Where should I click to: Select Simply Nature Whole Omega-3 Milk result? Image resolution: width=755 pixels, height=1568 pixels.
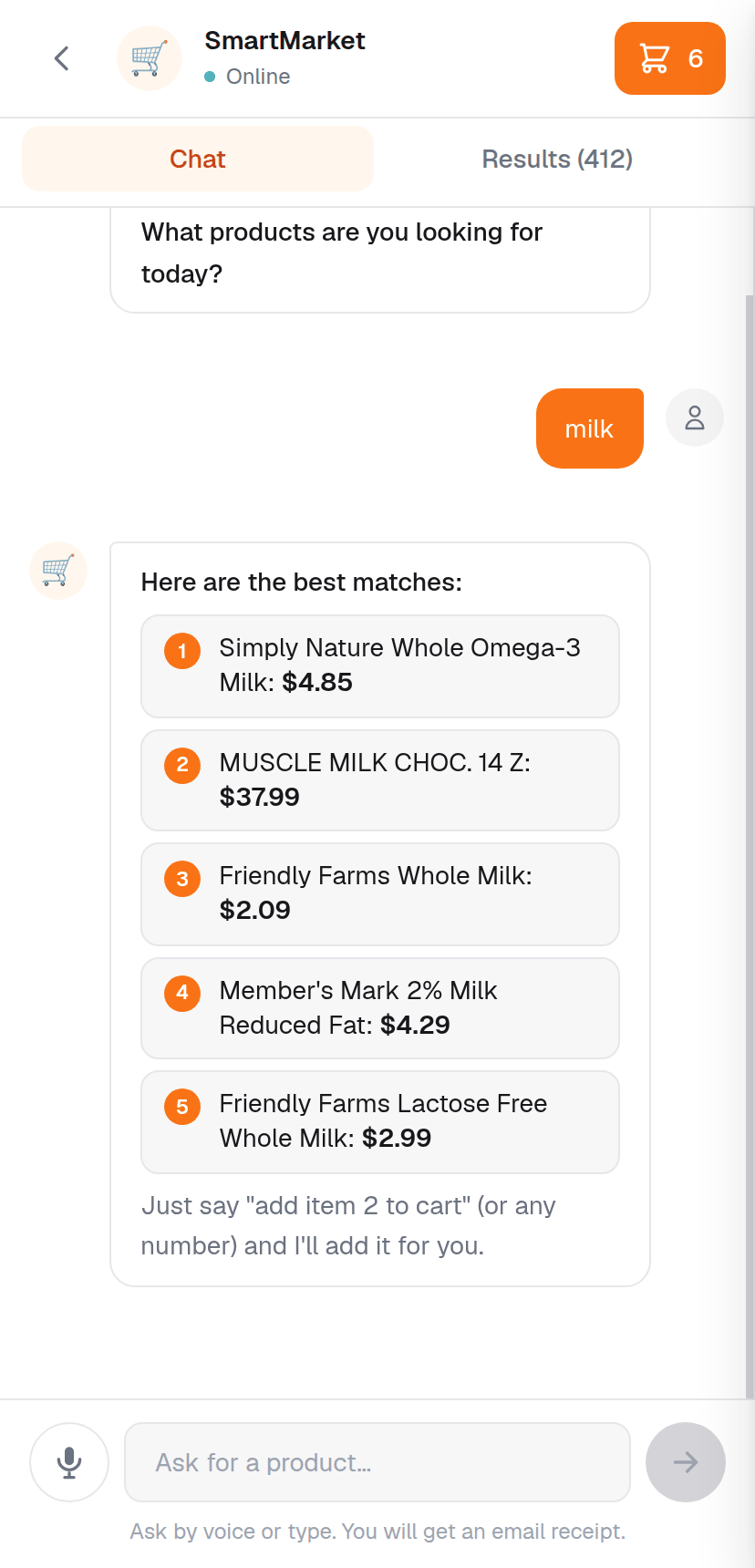(x=380, y=666)
